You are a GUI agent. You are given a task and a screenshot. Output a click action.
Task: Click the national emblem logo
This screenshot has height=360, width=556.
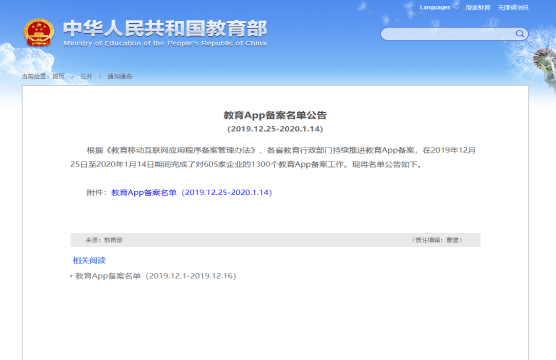[39, 33]
